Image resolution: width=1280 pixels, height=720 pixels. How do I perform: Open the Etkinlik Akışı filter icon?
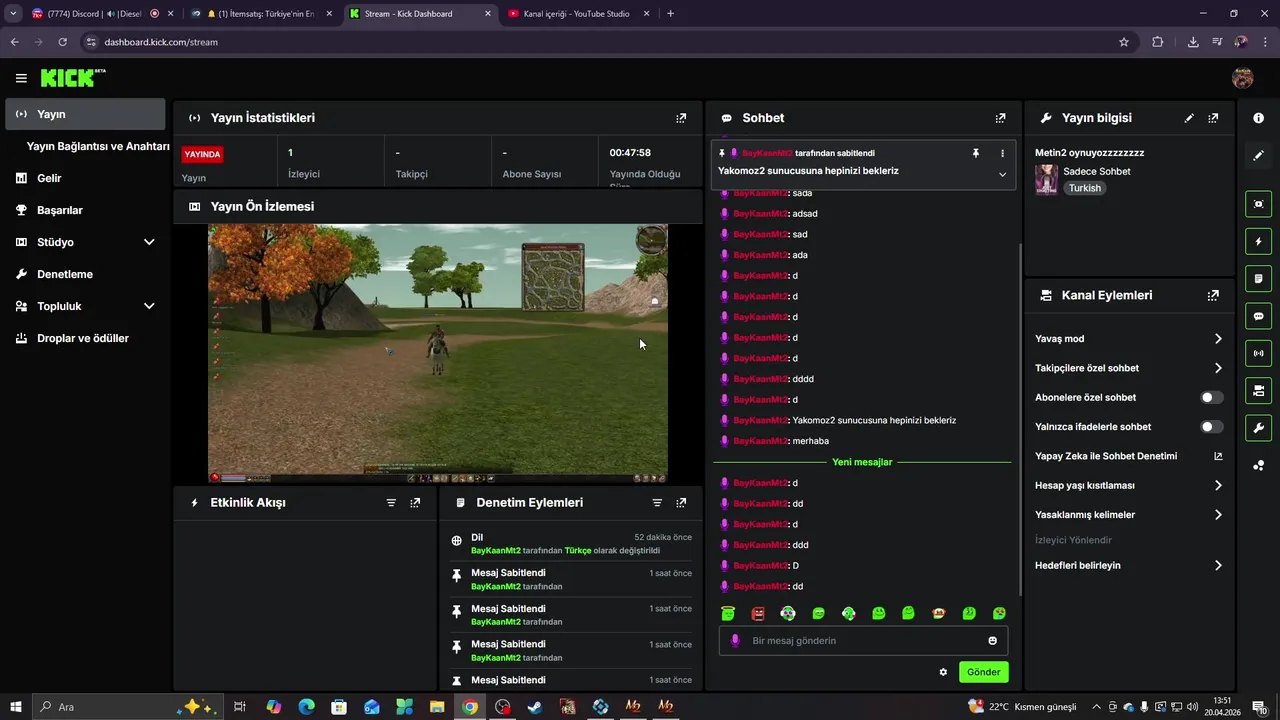(x=391, y=503)
